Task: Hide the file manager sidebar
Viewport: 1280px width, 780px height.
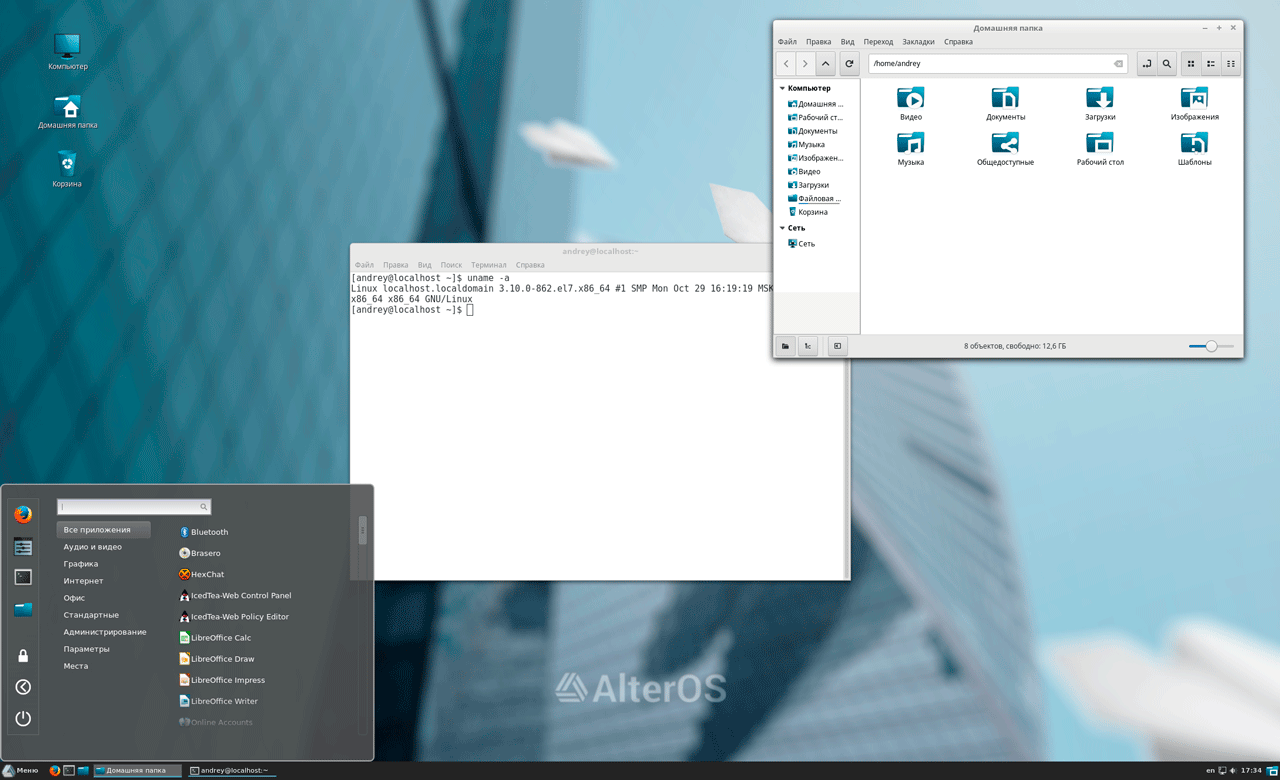Action: point(838,346)
